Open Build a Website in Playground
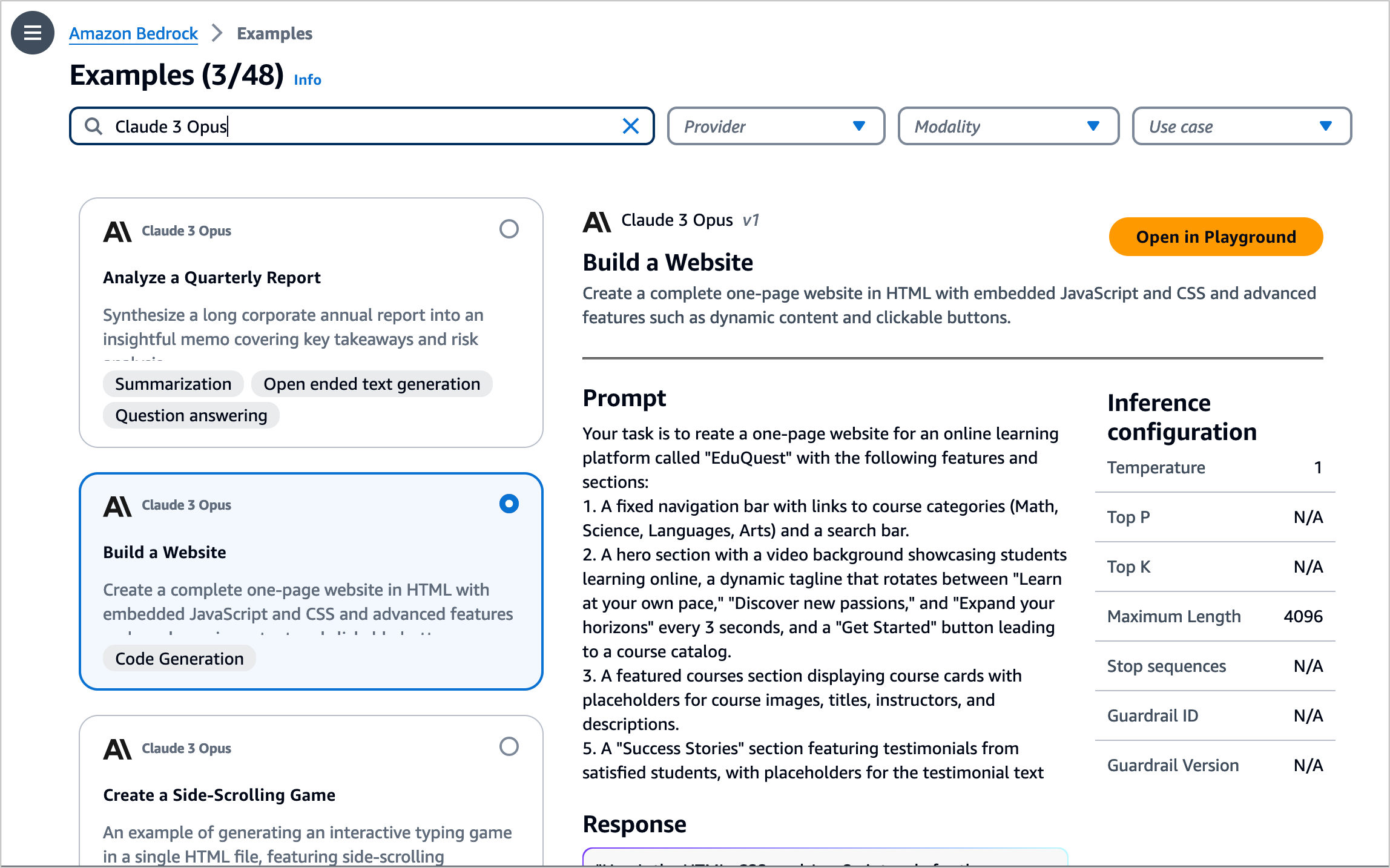The image size is (1390, 868). point(1216,236)
